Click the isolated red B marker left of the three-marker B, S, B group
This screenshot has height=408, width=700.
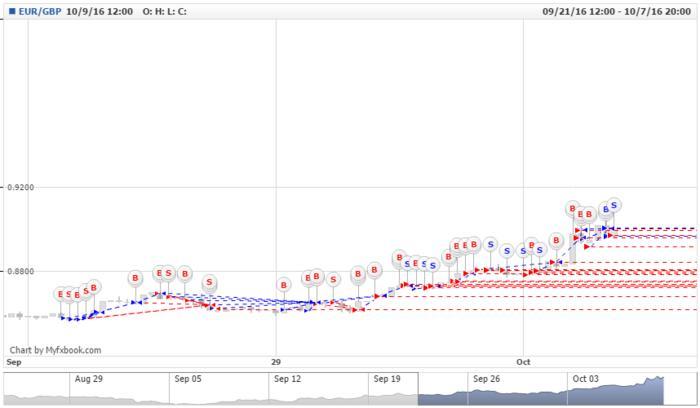tap(135, 278)
